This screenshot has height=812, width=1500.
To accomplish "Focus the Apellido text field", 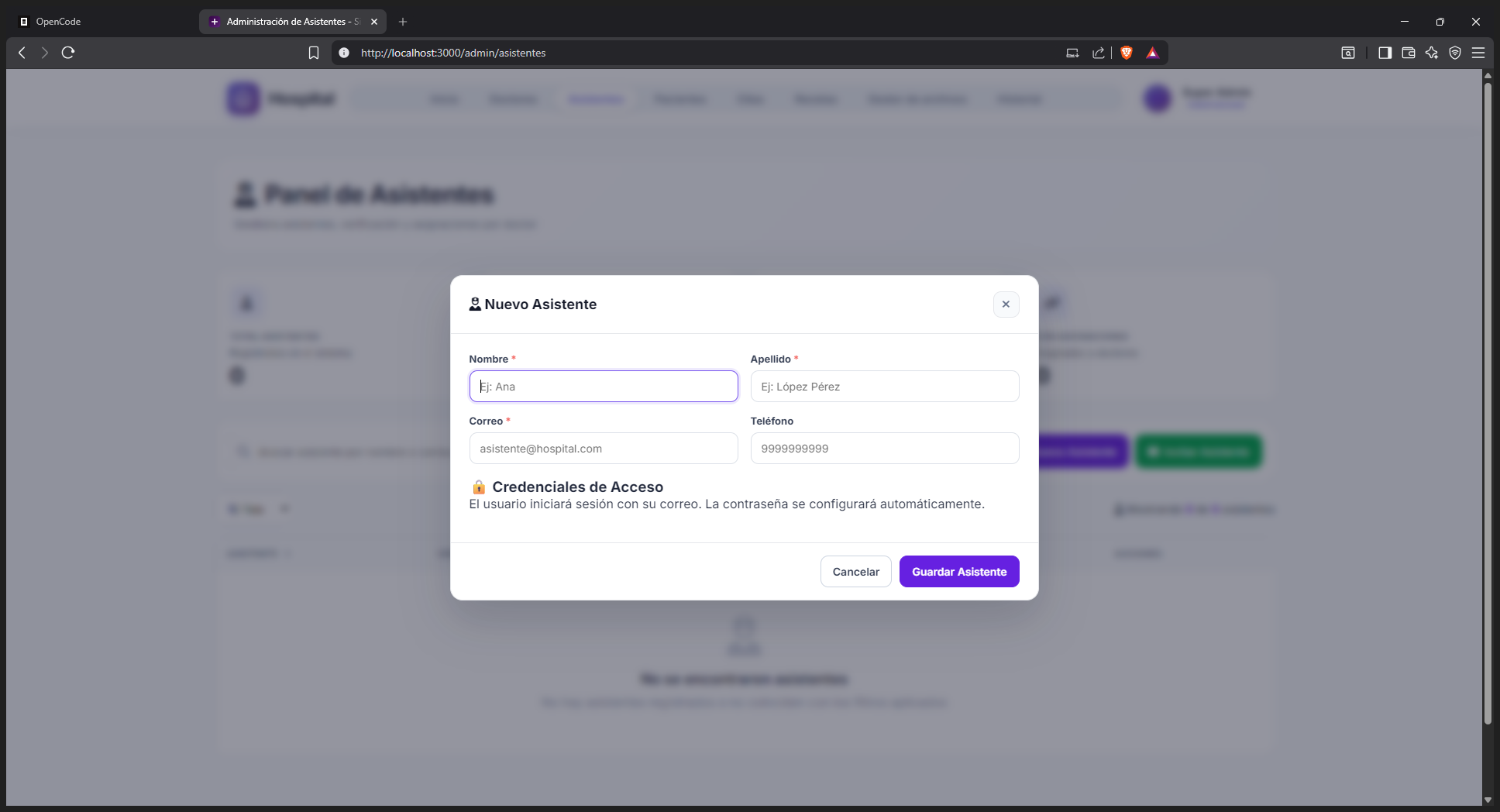I will click(885, 387).
